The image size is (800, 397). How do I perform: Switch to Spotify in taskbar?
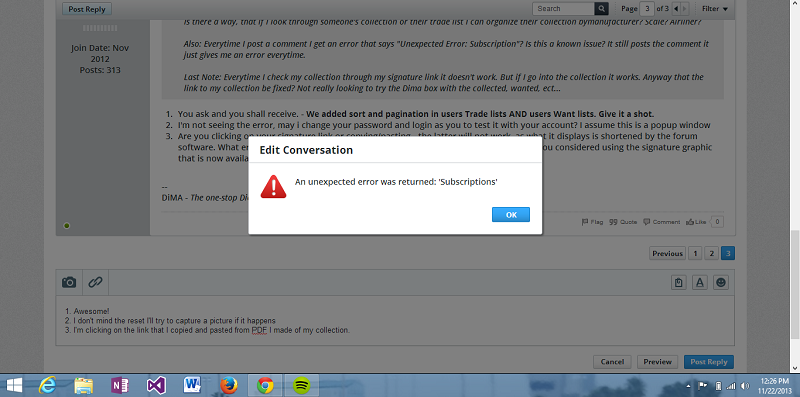(x=302, y=385)
